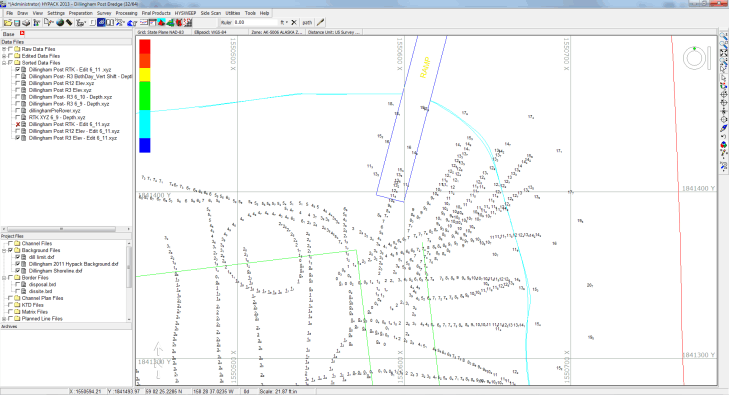
Task: Open the HYSWEEP menu
Action: [185, 13]
